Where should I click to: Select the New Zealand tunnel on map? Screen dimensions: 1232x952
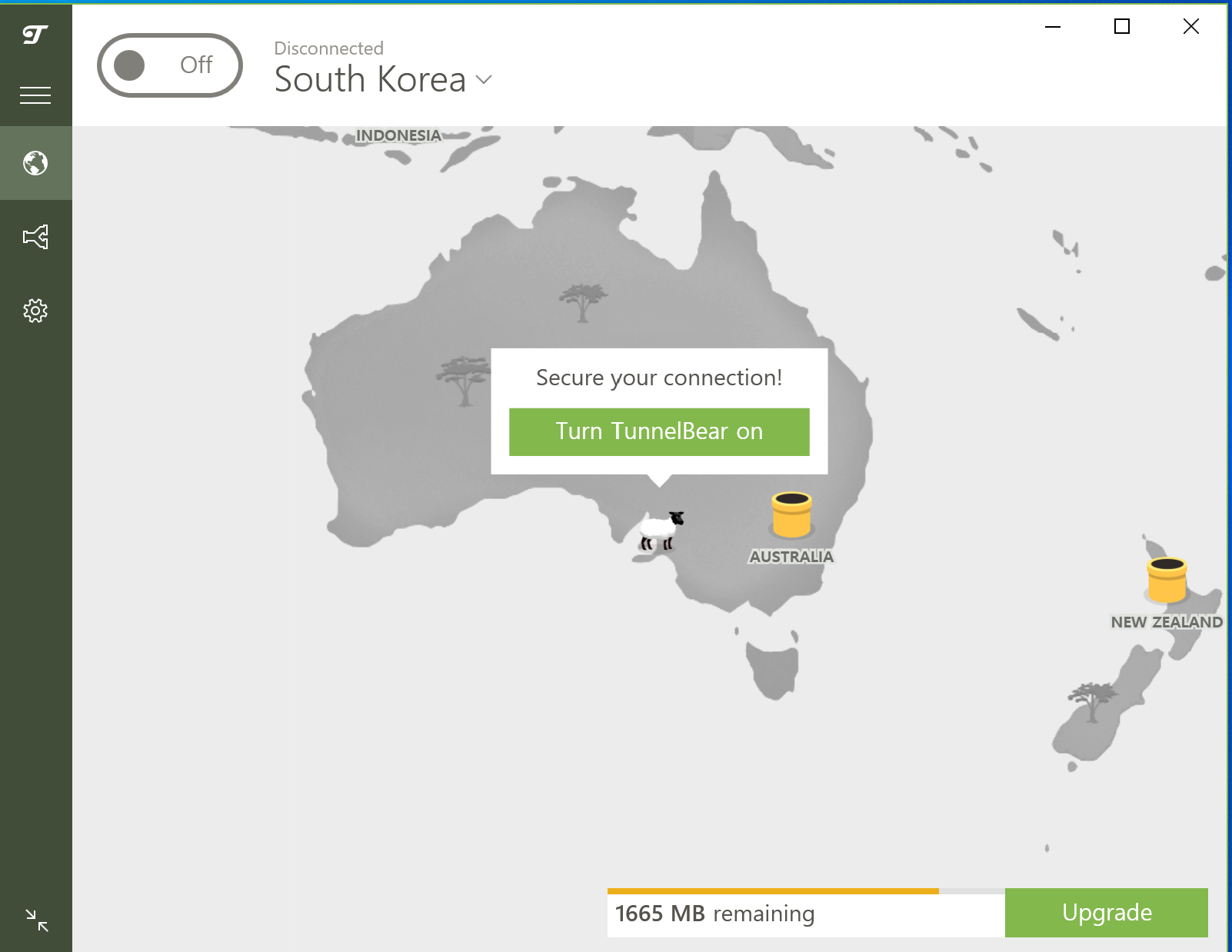click(x=1167, y=581)
